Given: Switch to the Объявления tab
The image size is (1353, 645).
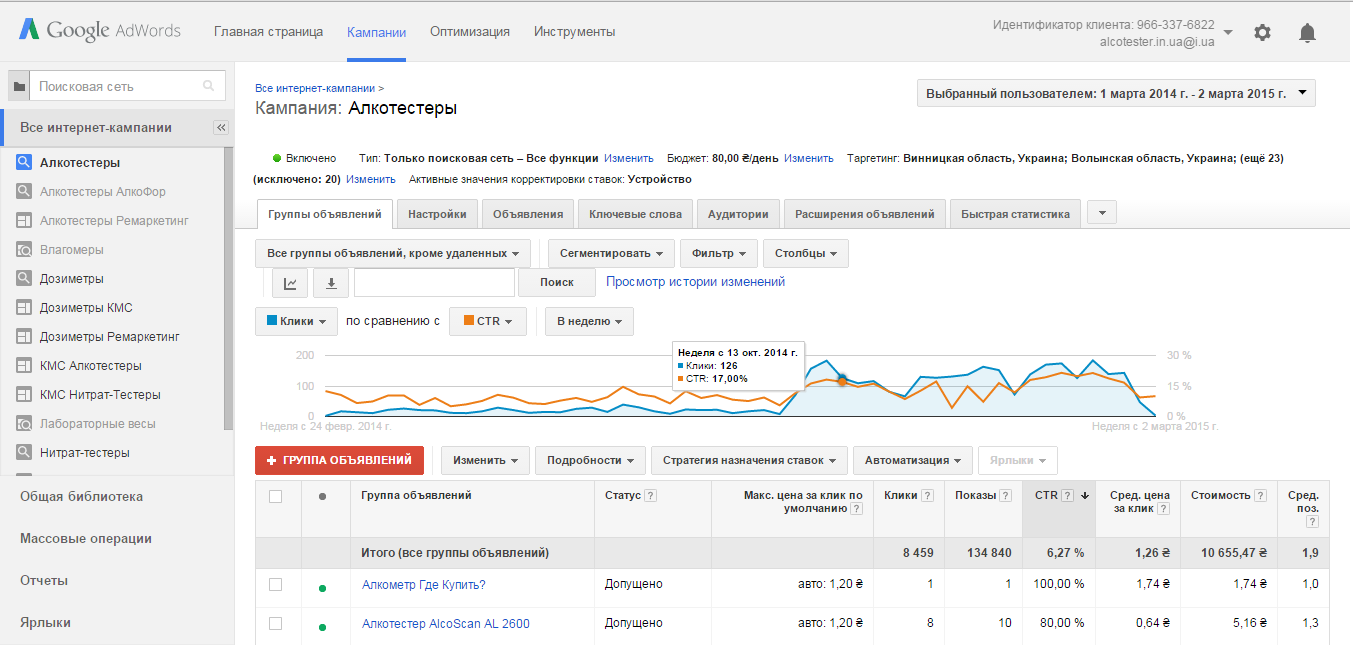Looking at the screenshot, I should tap(529, 214).
